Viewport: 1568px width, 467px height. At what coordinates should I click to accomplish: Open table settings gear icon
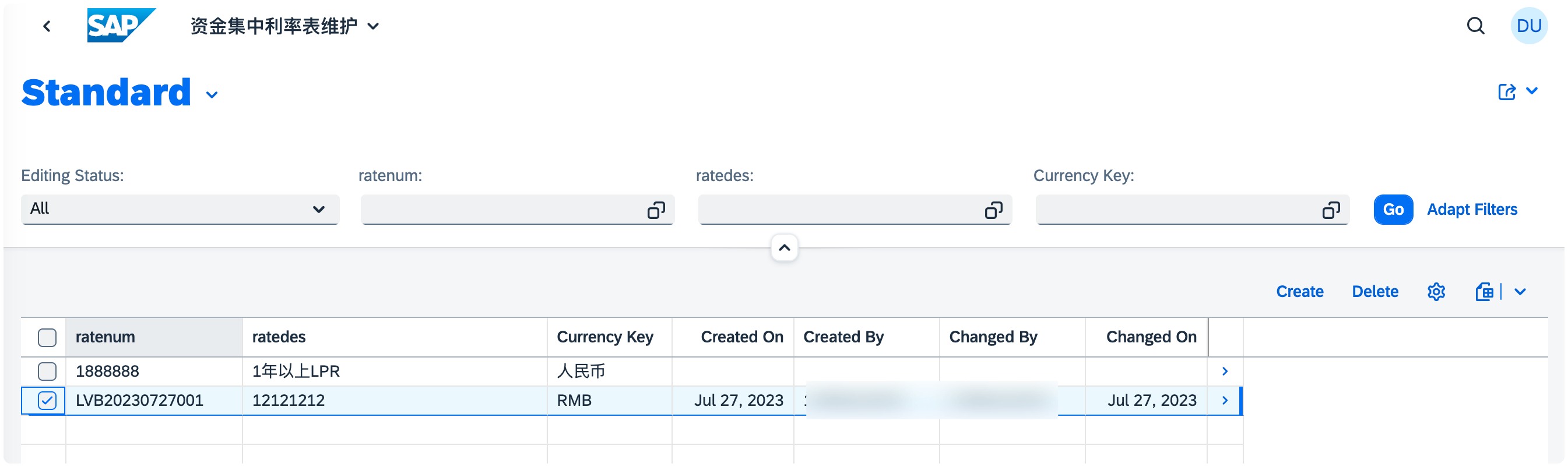tap(1436, 292)
